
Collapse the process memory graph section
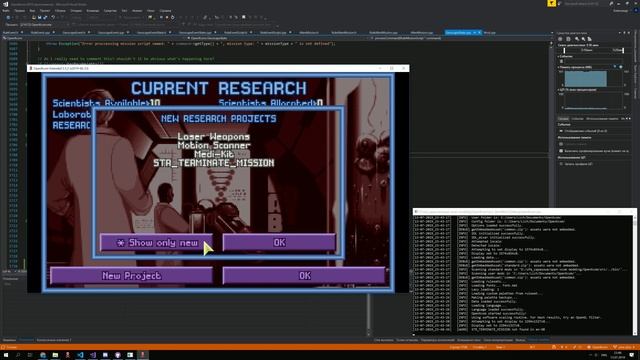pyautogui.click(x=558, y=67)
